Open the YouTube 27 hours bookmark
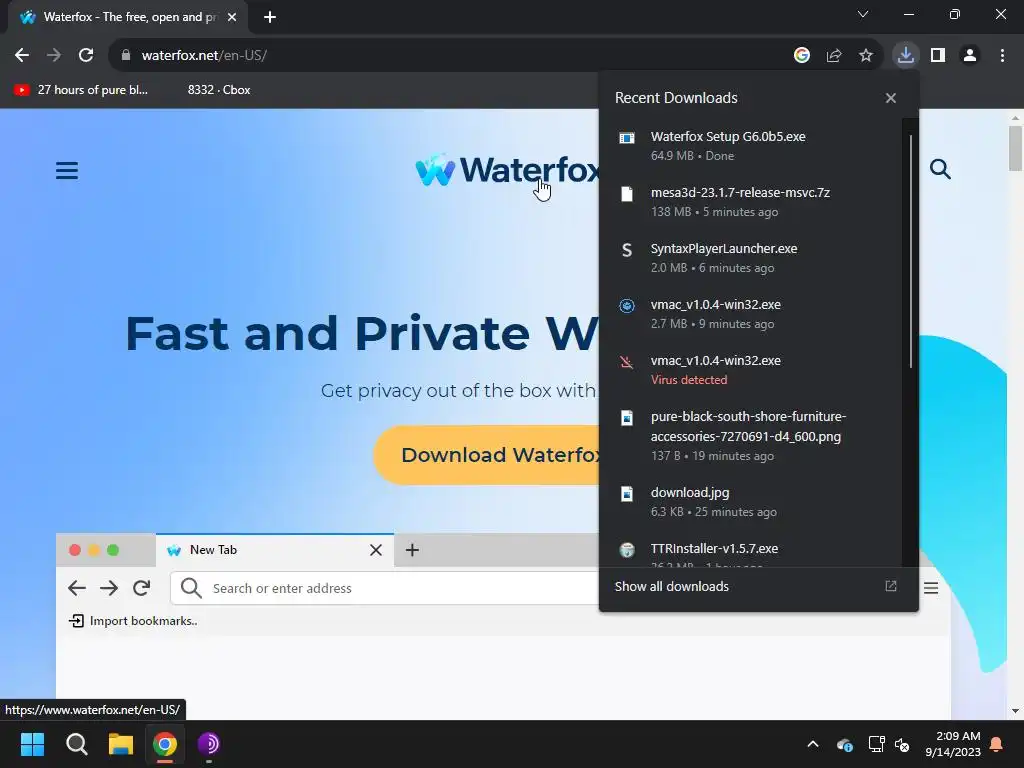1024x768 pixels. [x=81, y=89]
